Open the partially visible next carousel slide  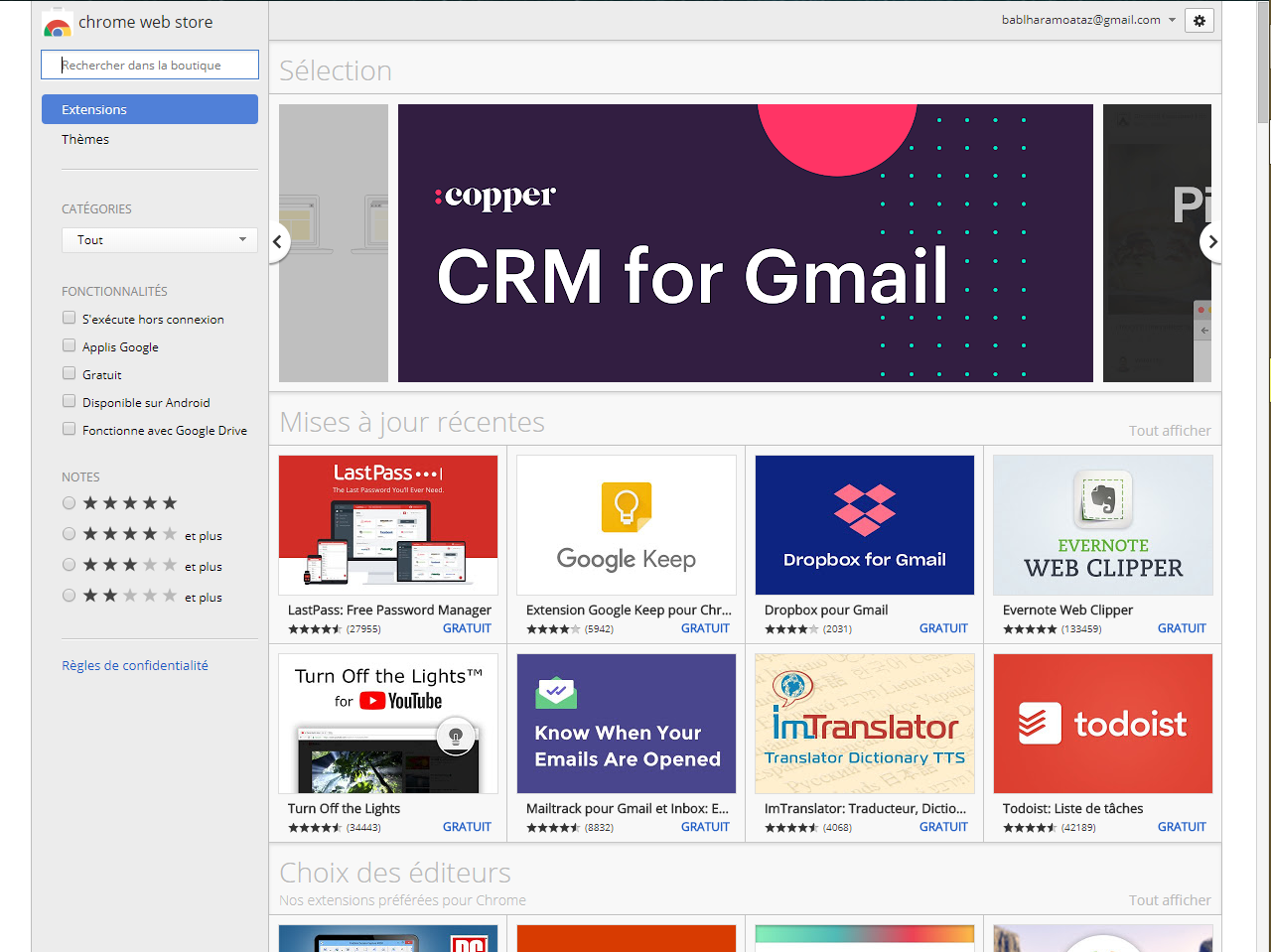(x=1157, y=243)
